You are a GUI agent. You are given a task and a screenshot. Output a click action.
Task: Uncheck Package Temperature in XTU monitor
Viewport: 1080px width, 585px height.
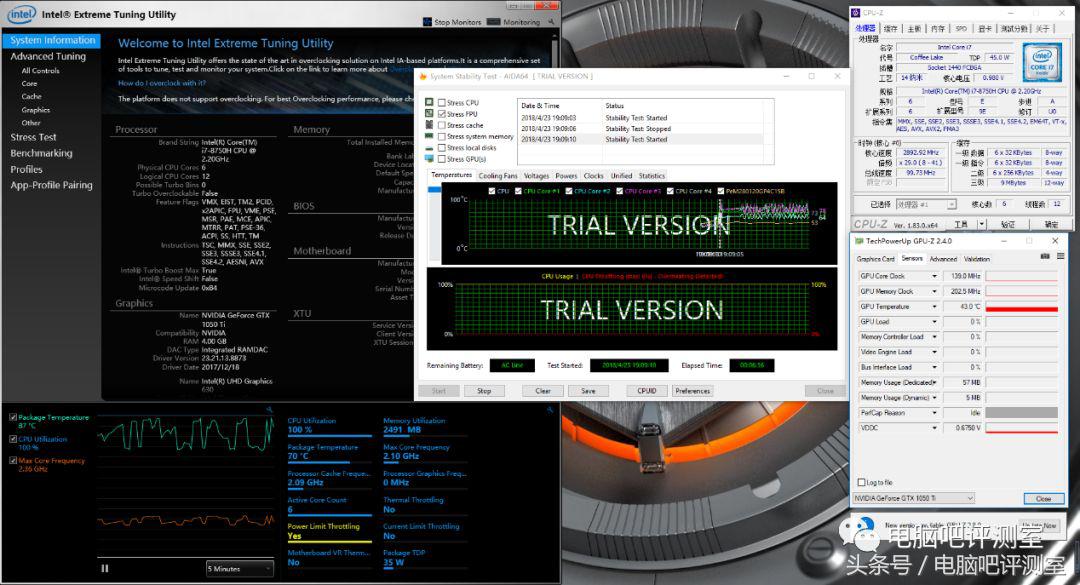click(x=12, y=417)
